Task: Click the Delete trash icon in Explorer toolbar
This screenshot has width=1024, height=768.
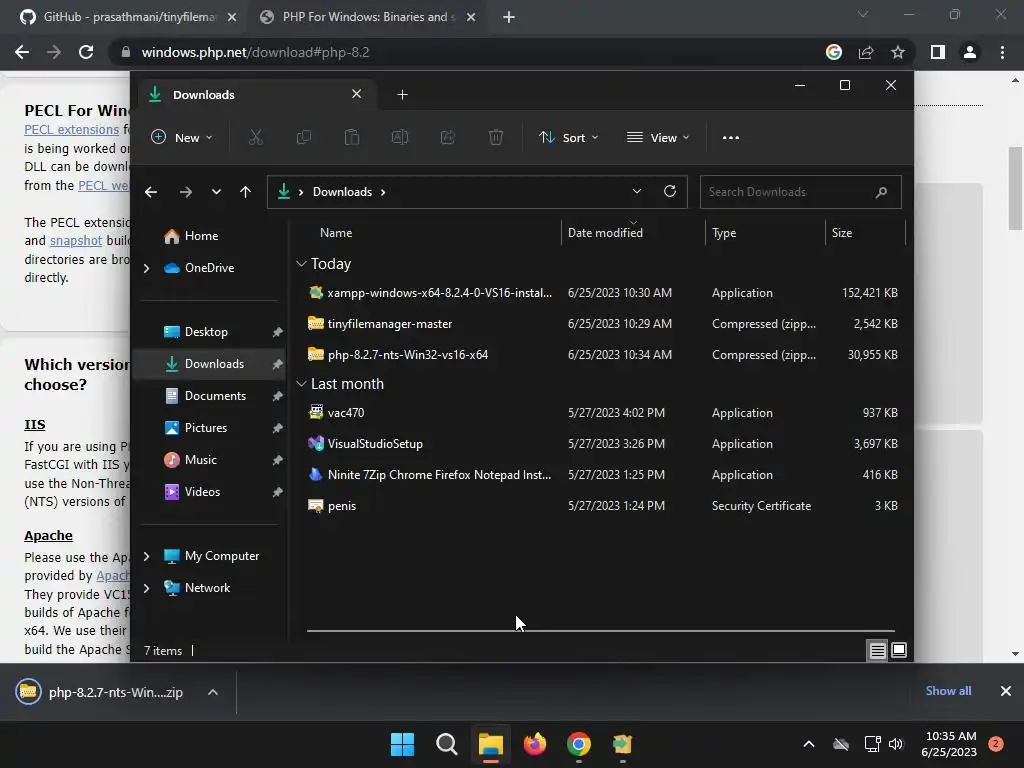Action: click(496, 137)
